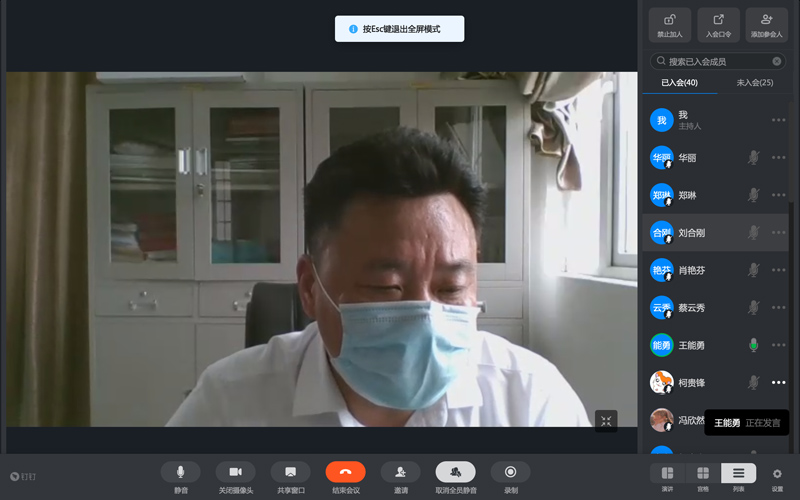Viewport: 800px width, 500px height.
Task: Switch to 未入会(25) tab
Action: click(x=753, y=83)
